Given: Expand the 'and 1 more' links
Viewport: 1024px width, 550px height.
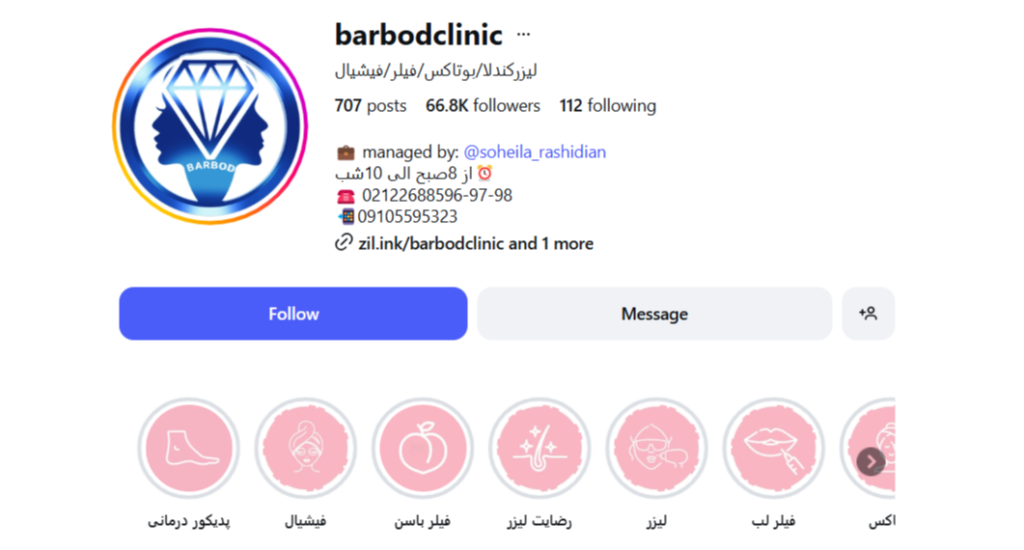Looking at the screenshot, I should tap(551, 244).
